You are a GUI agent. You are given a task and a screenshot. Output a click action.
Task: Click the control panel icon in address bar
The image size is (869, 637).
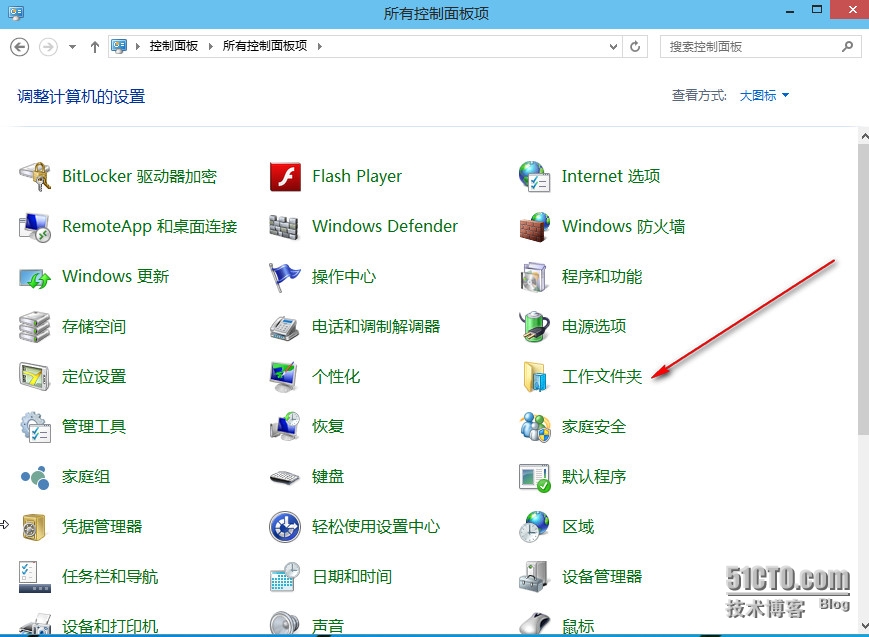(x=119, y=46)
